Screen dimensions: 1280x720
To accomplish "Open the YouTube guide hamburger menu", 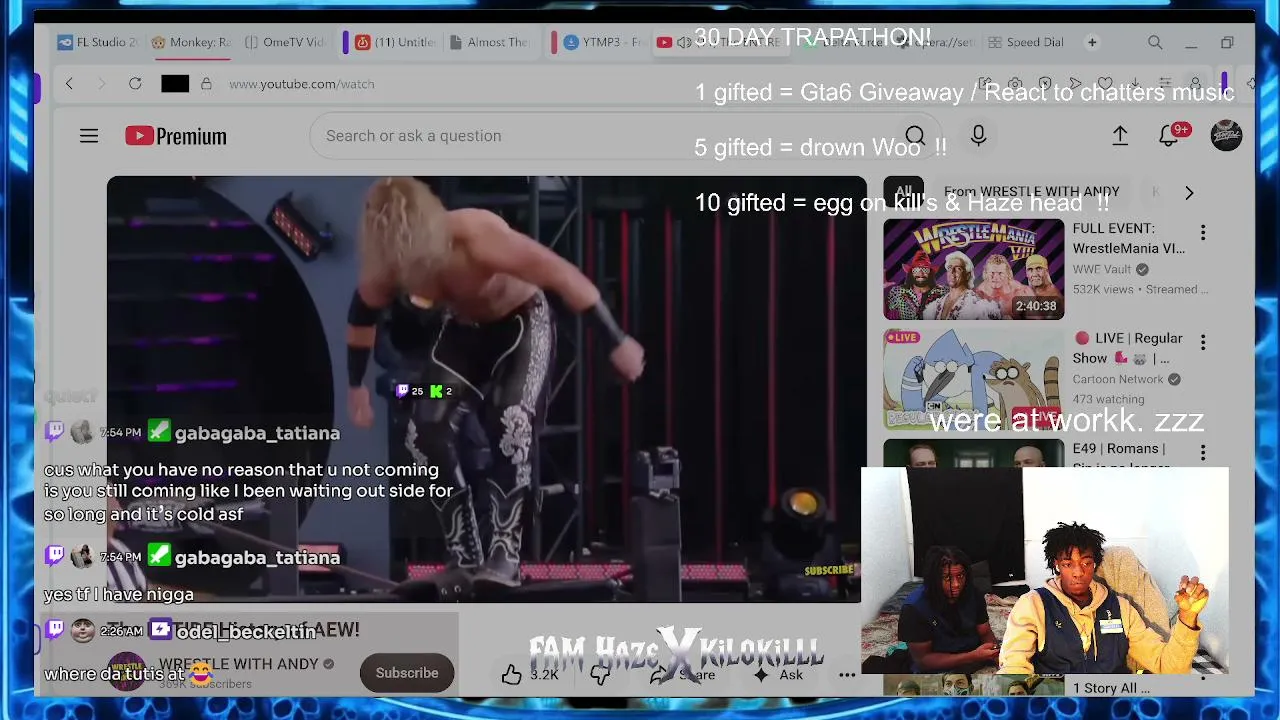I will click(x=89, y=136).
